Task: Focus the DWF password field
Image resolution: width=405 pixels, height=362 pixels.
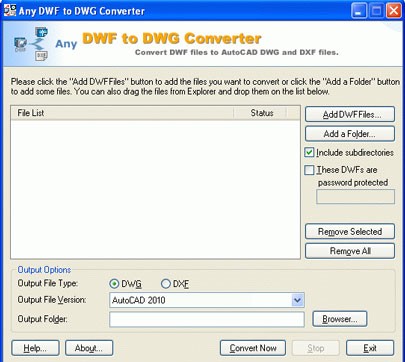Action: coord(355,196)
